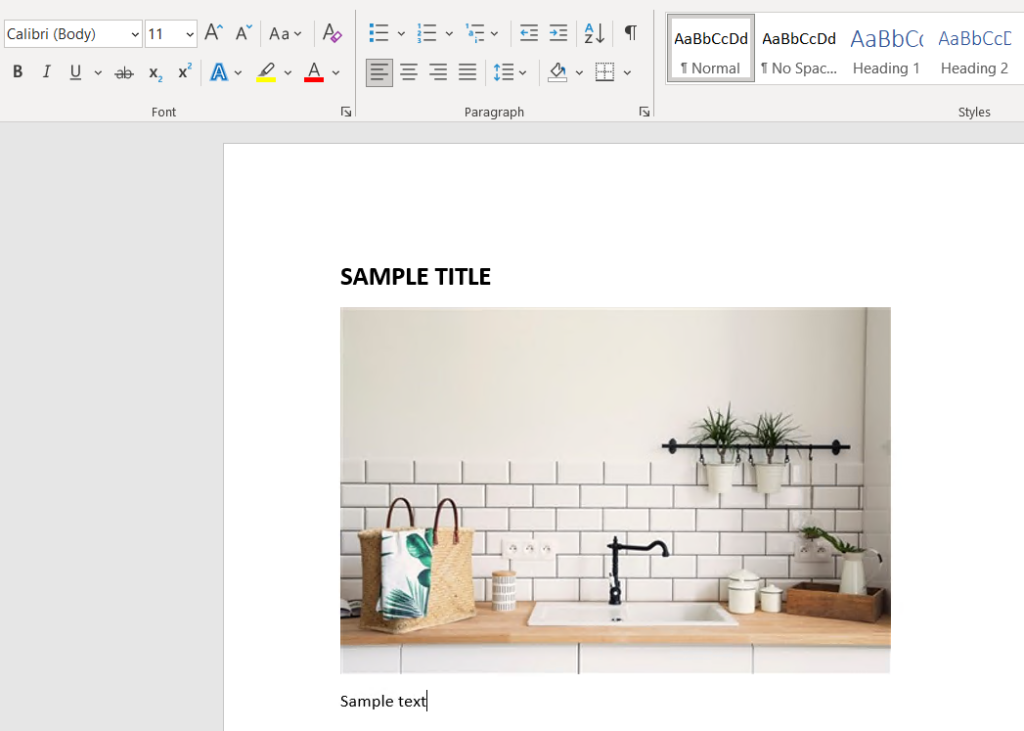Apply the No Spacing style
This screenshot has height=731, width=1024.
(x=798, y=50)
